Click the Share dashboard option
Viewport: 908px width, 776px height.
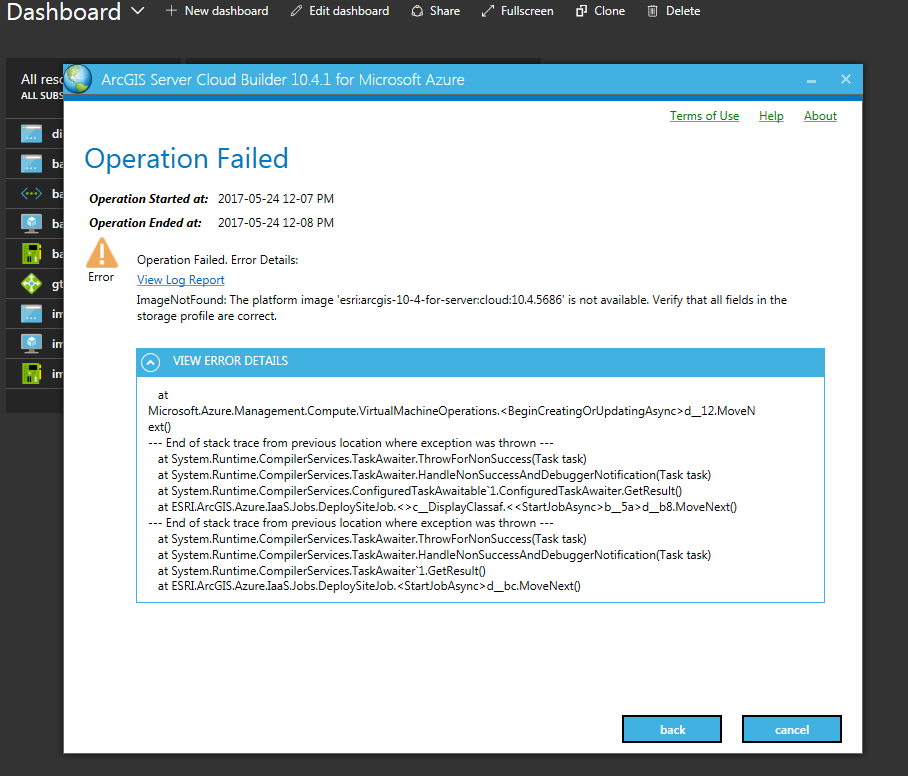[435, 11]
